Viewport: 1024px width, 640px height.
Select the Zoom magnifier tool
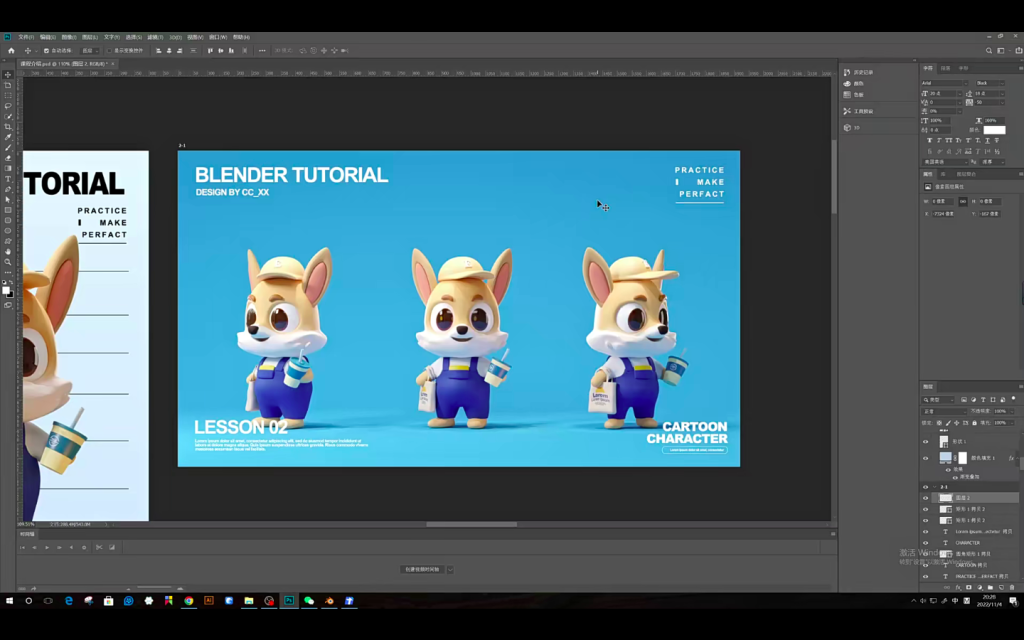click(8, 262)
